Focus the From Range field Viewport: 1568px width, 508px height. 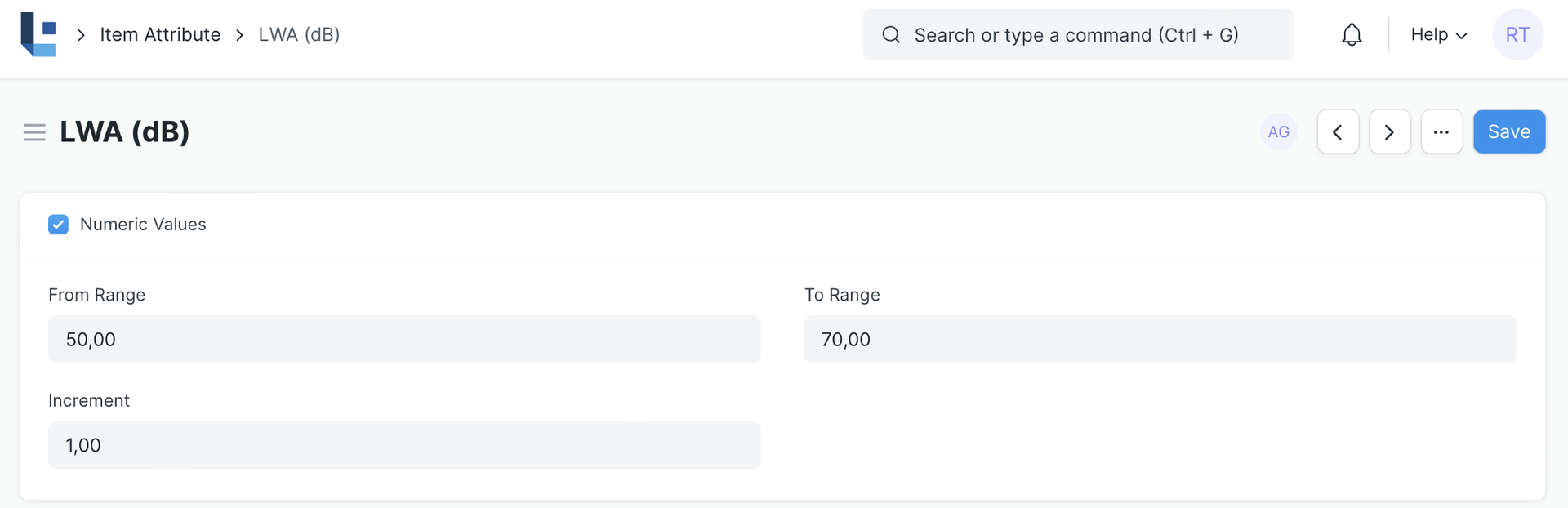click(404, 340)
